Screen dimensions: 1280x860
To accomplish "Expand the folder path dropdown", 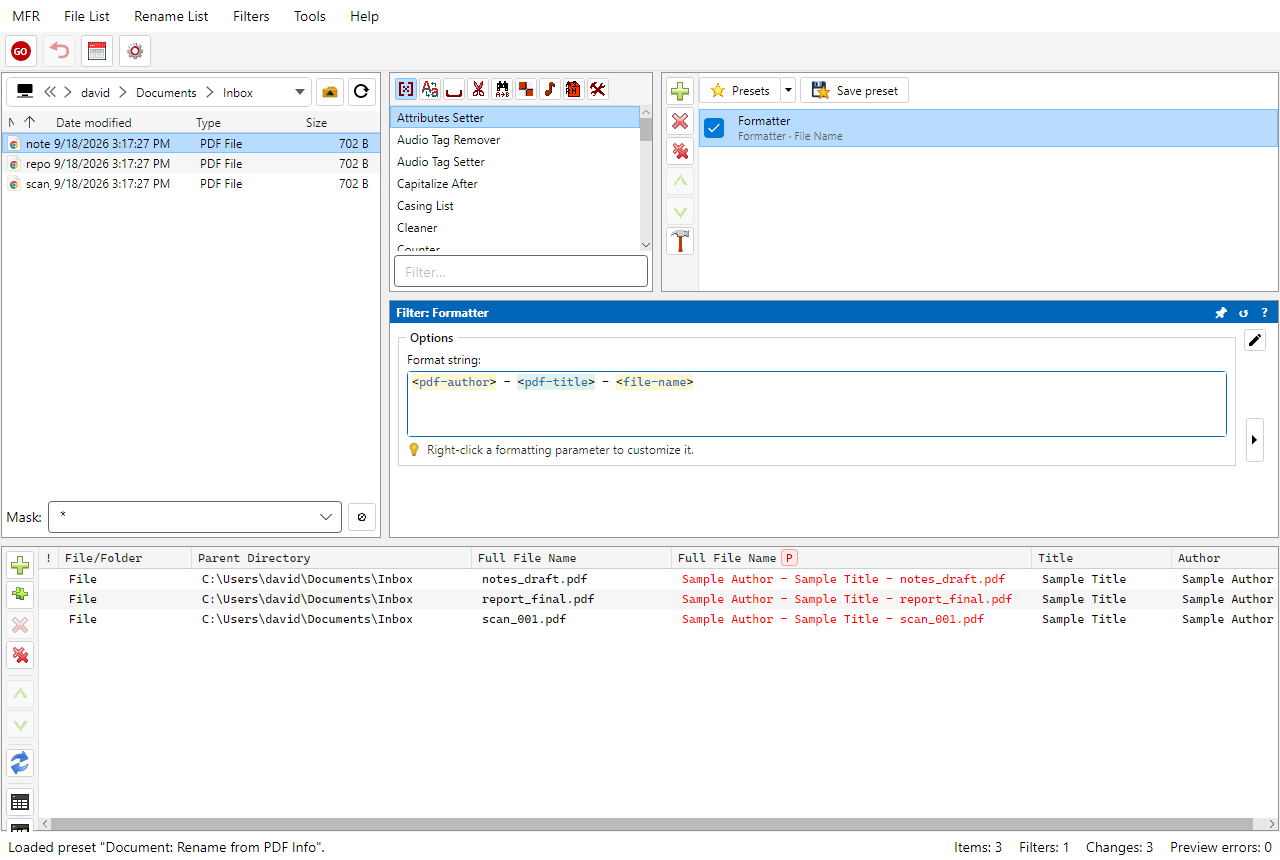I will pyautogui.click(x=300, y=92).
